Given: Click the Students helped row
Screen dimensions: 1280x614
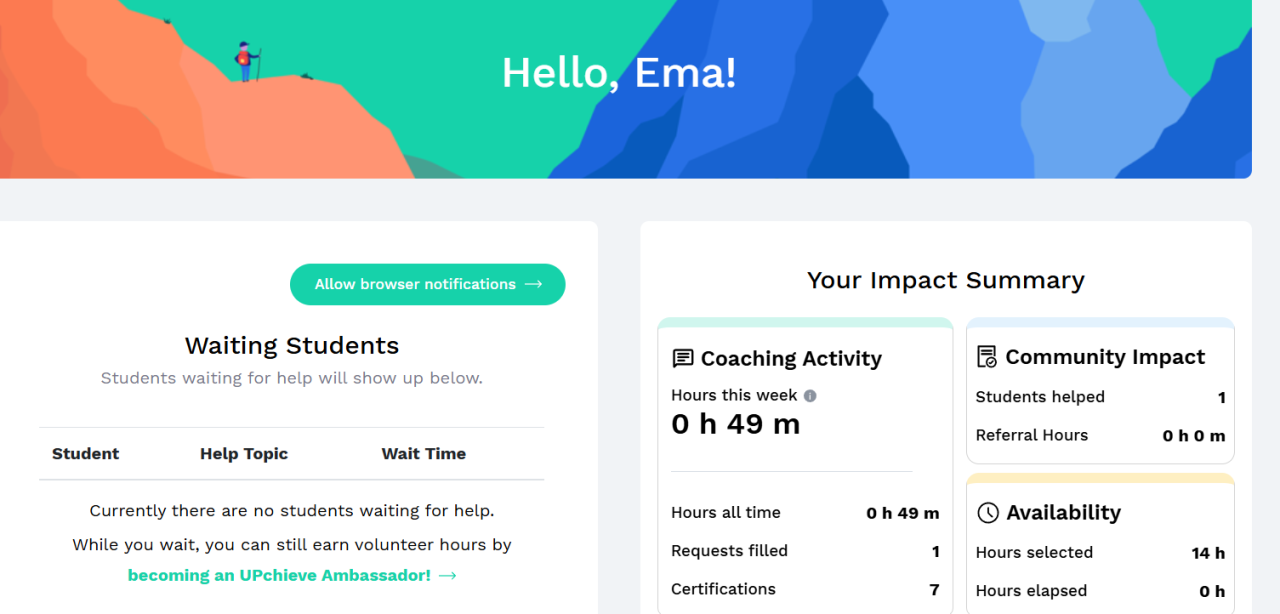Looking at the screenshot, I should [x=1100, y=397].
